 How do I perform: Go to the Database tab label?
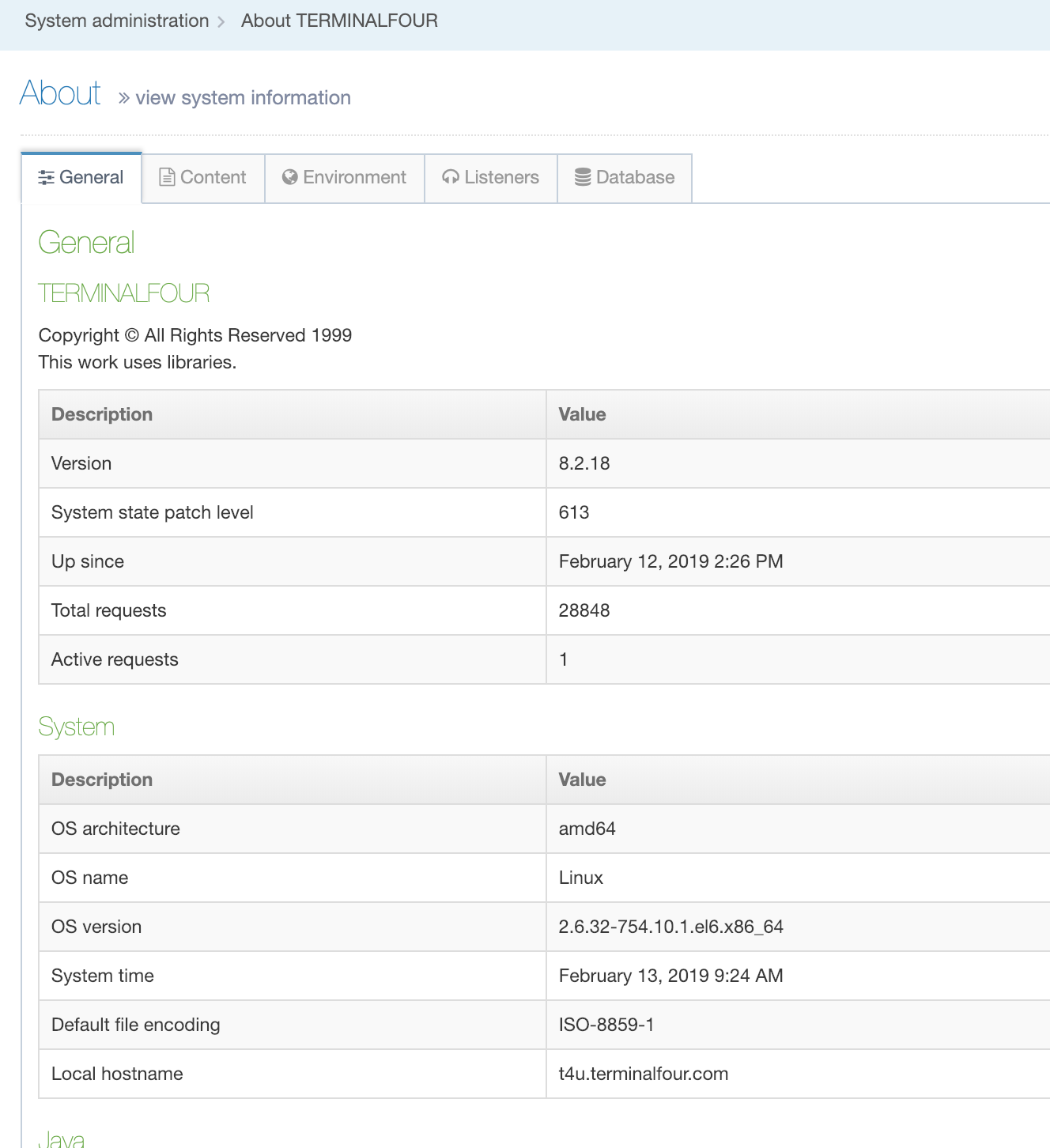click(x=635, y=177)
